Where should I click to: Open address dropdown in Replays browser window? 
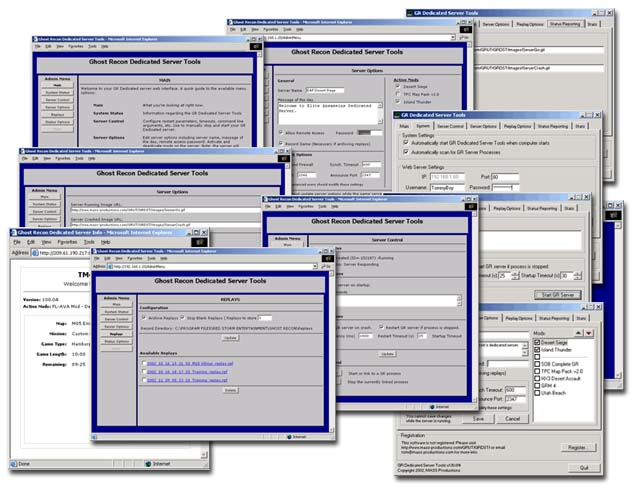pos(315,267)
